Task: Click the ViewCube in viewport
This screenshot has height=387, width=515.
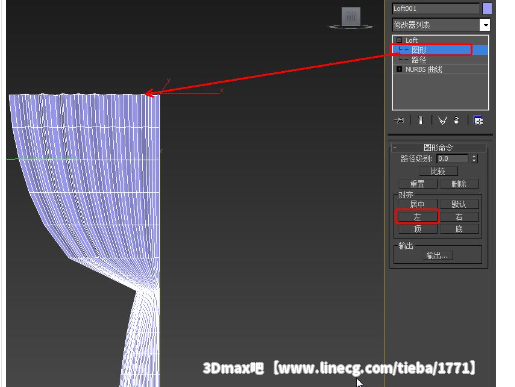Action: coord(351,18)
